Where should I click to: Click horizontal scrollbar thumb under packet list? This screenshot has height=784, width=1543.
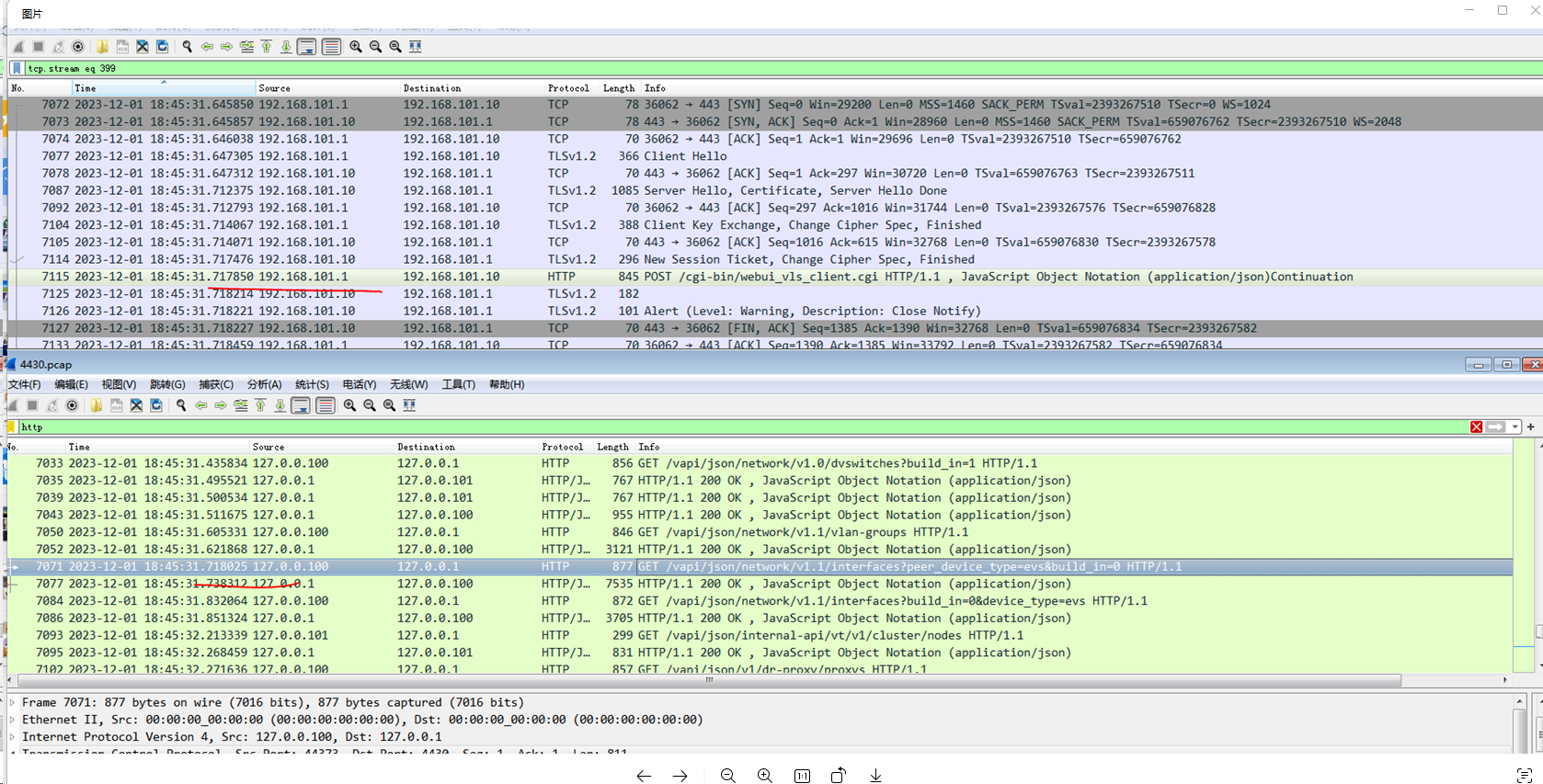(708, 680)
